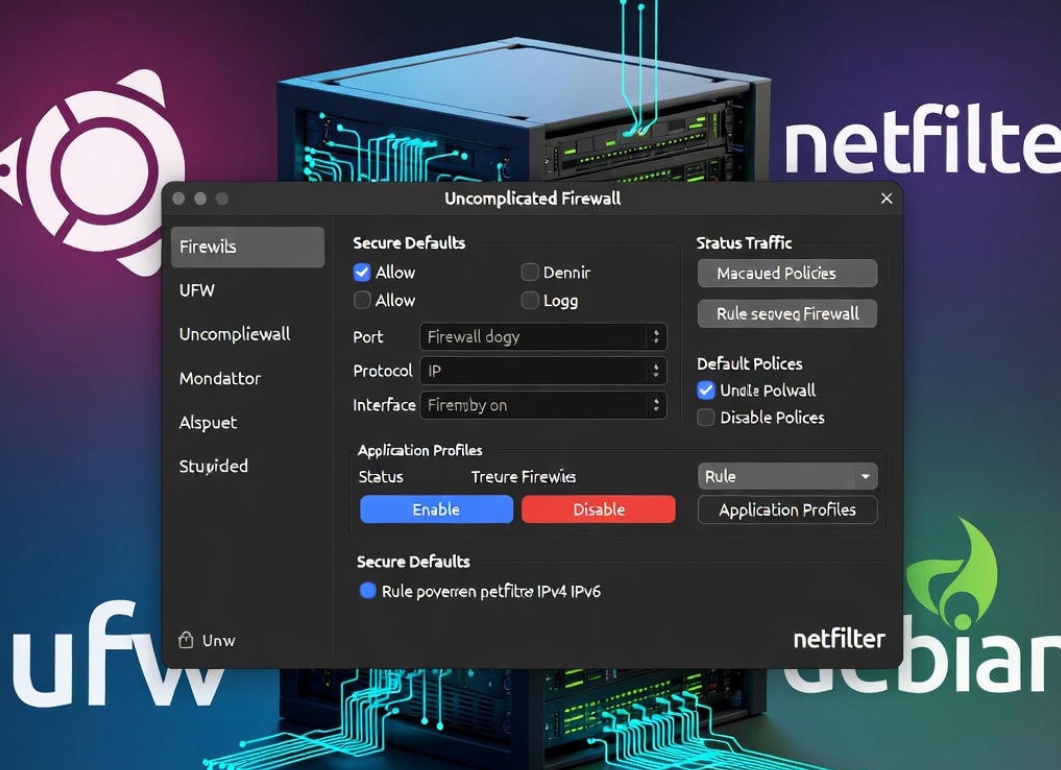The image size is (1061, 770).
Task: Open the Macaued Policies button
Action: [788, 273]
